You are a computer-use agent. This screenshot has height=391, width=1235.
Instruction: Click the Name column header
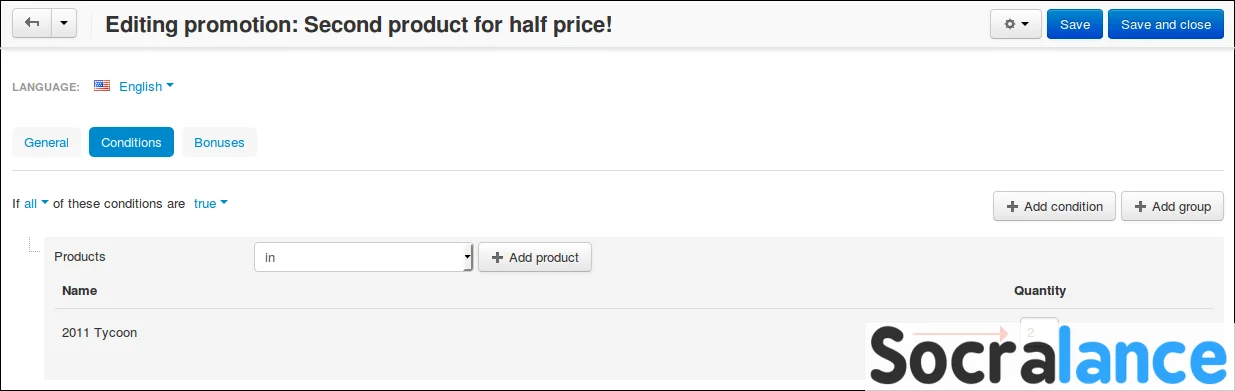coord(79,291)
